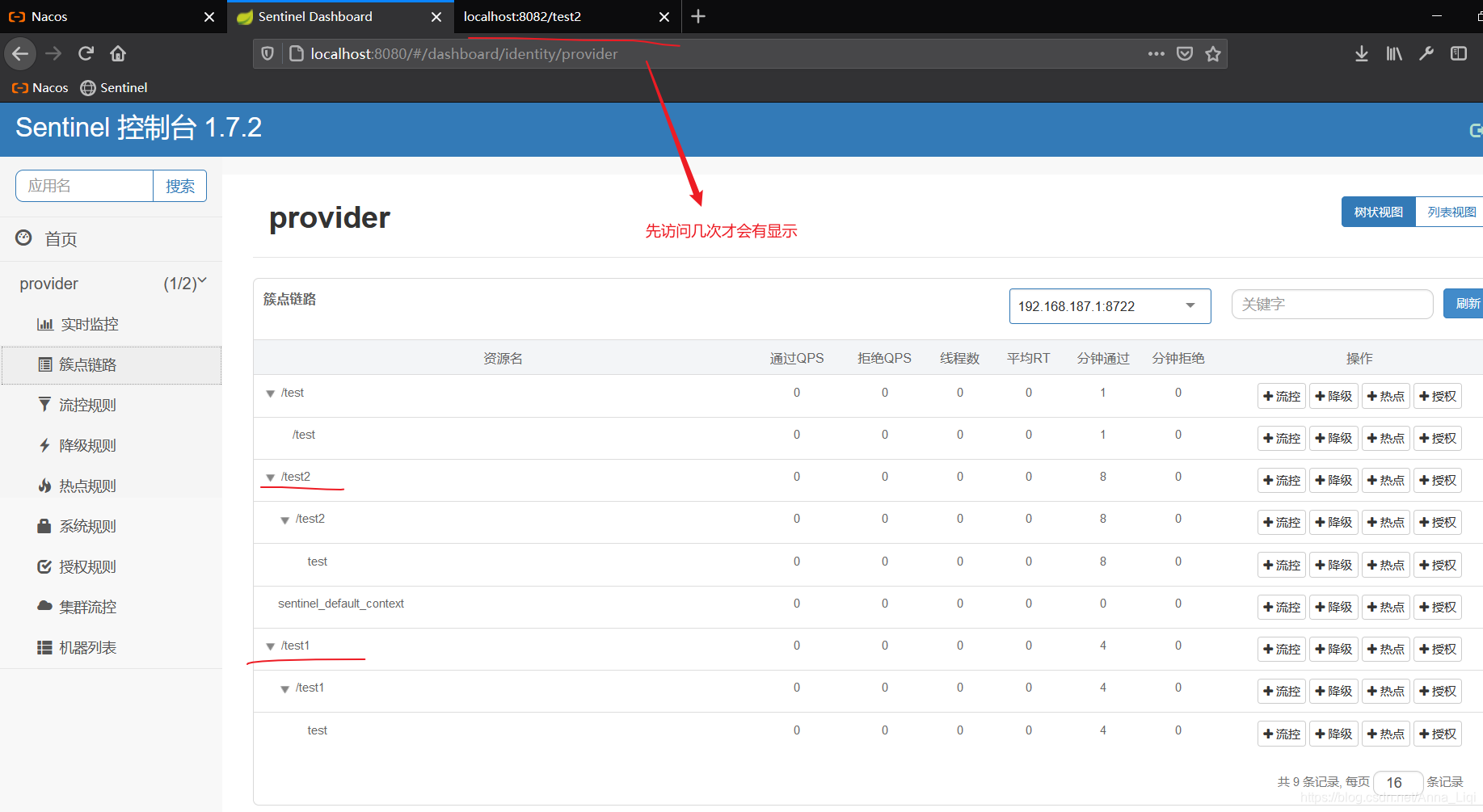The width and height of the screenshot is (1483, 812).
Task: Click the 应用名 search input
Action: point(84,186)
